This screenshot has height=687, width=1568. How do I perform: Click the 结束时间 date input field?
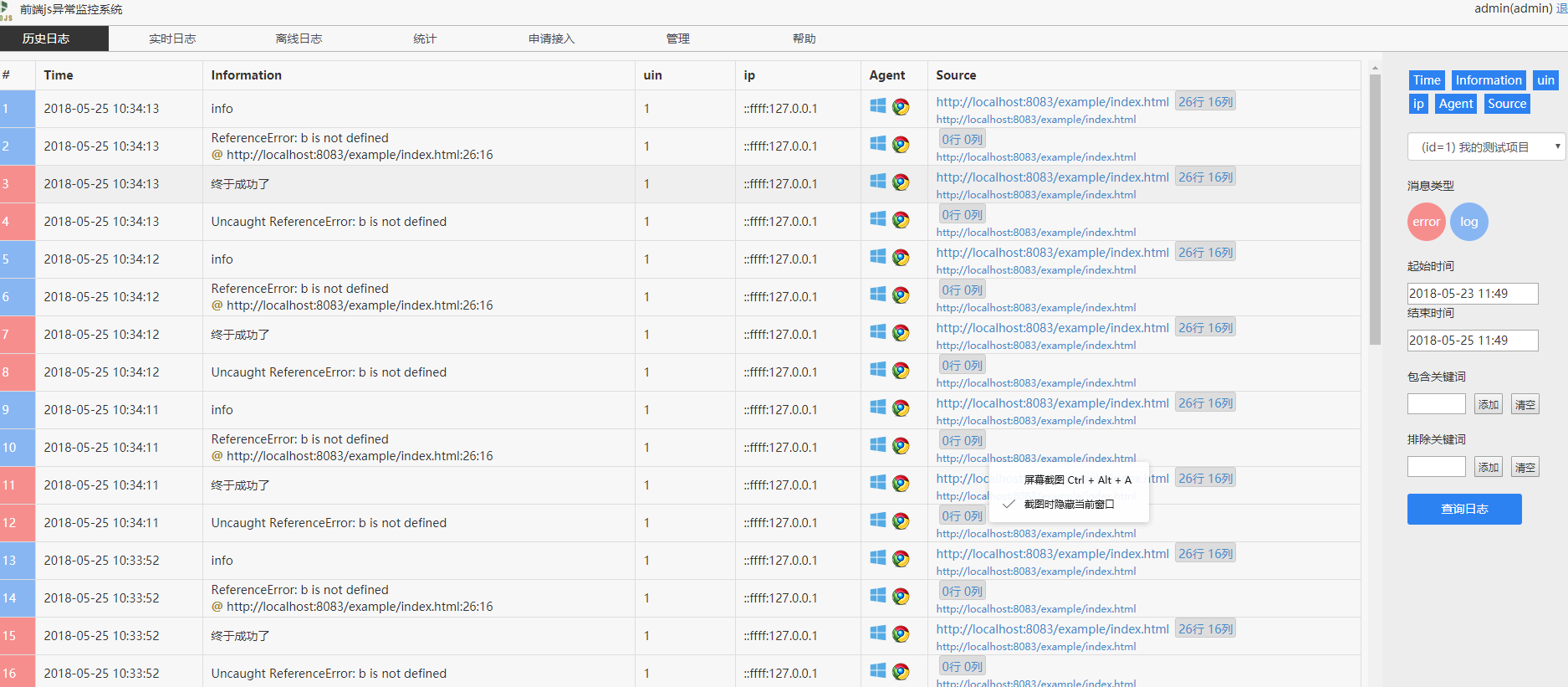point(1473,341)
